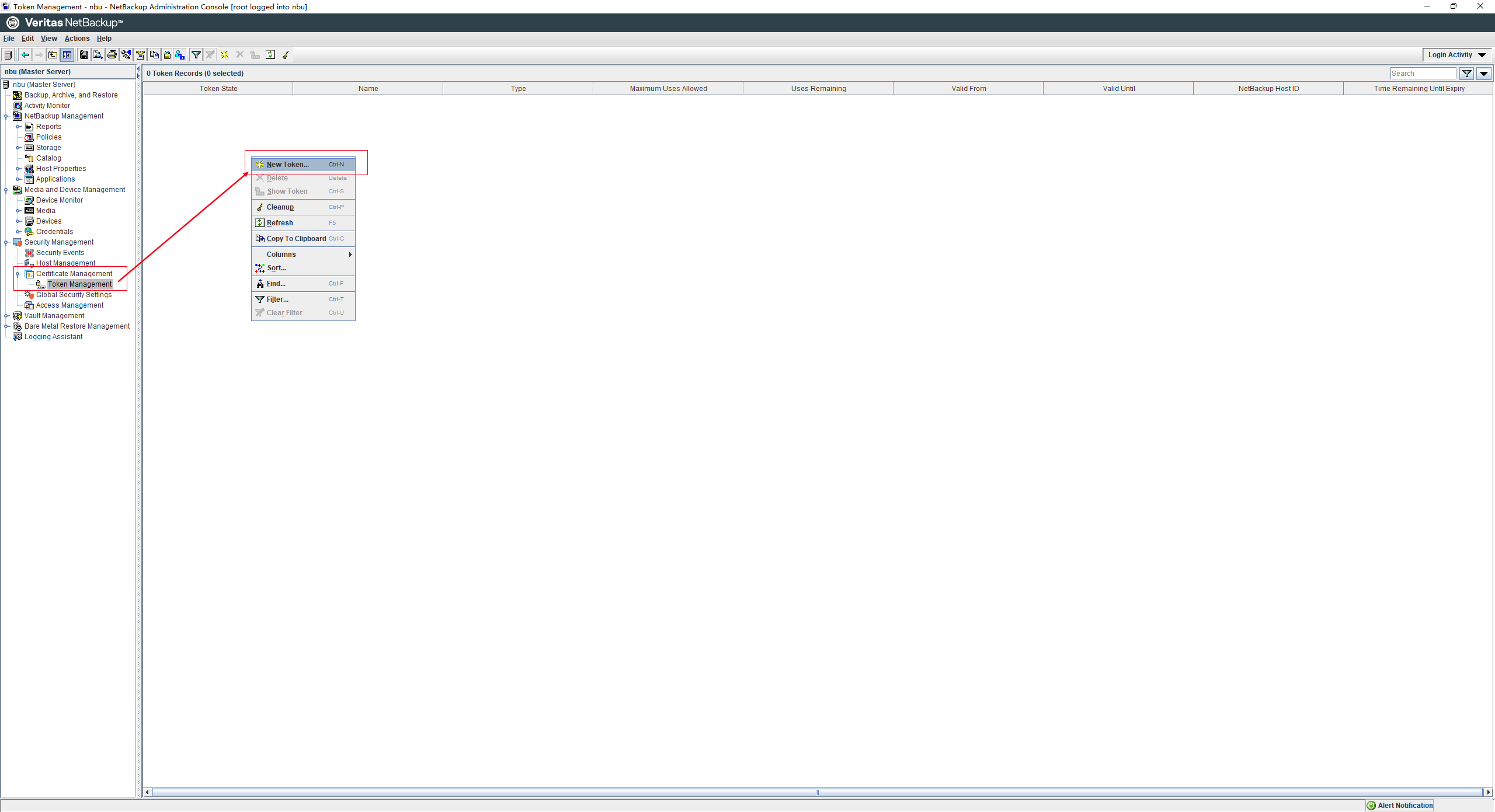
Task: Click the Valid Until column header
Action: pyautogui.click(x=1118, y=89)
